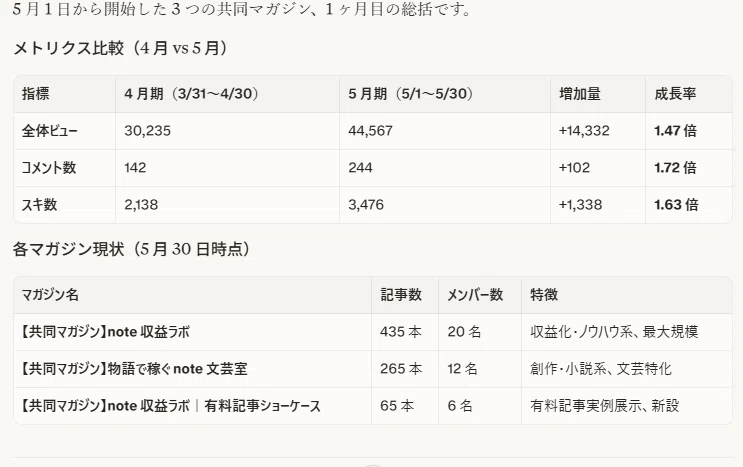Select the マガジン名 column header

point(50,295)
